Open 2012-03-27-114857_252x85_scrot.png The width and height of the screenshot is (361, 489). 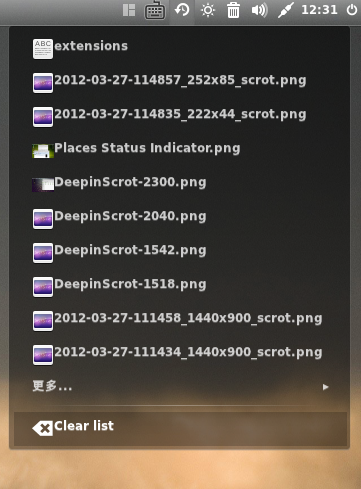click(180, 82)
